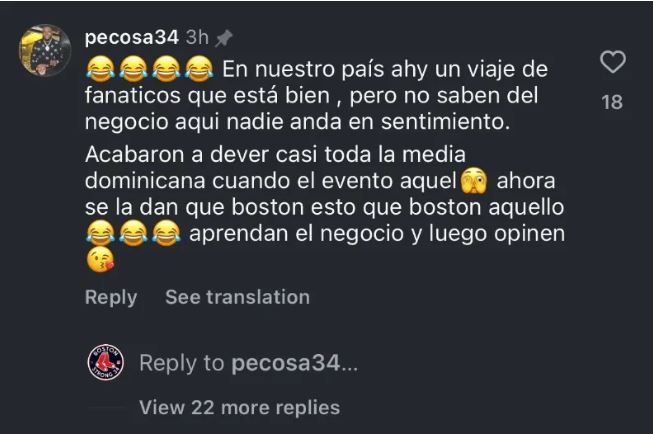Click the 3h timestamp
Image resolution: width=653 pixels, height=434 pixels.
coord(197,37)
